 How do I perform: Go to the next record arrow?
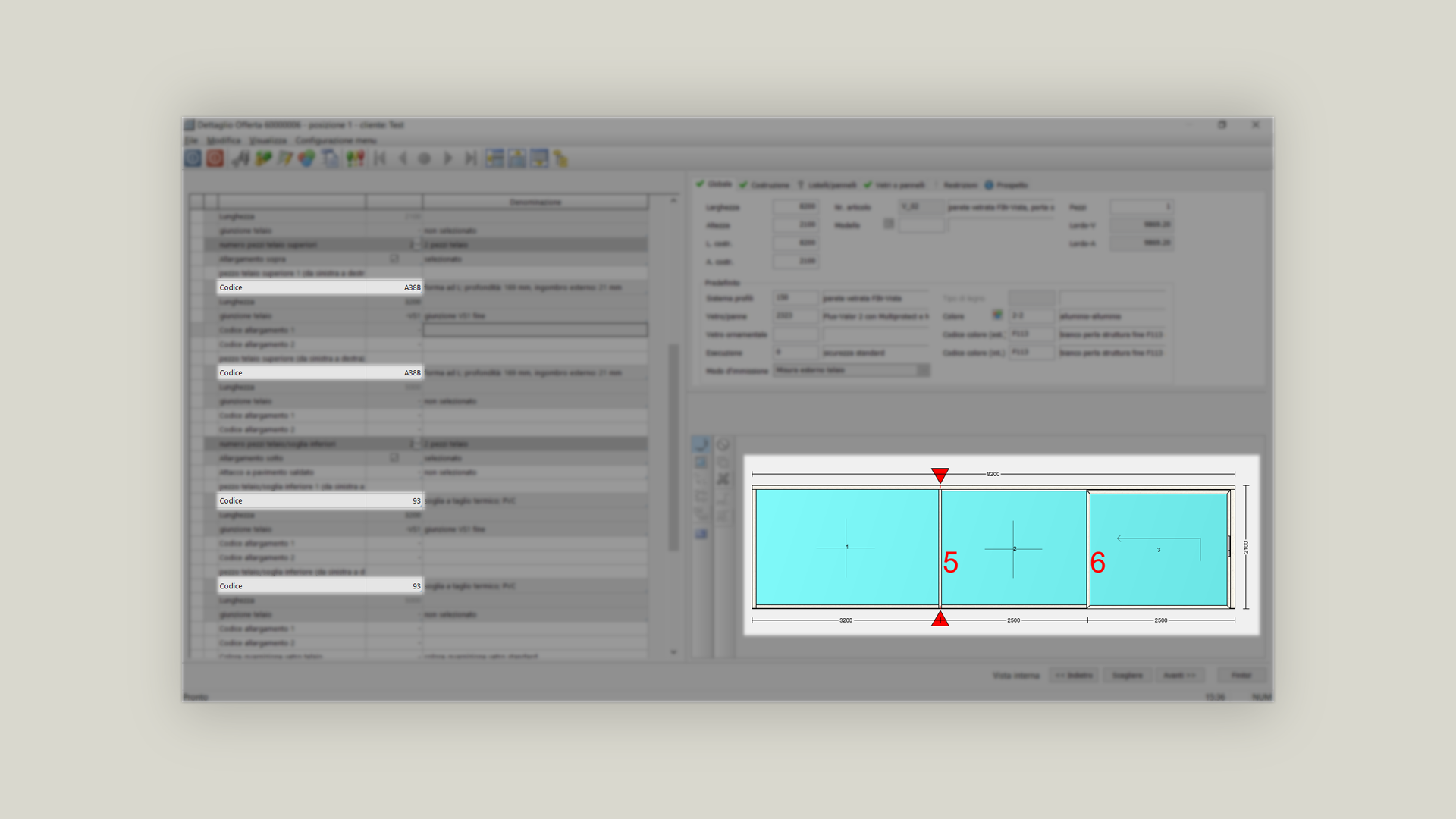click(x=447, y=158)
